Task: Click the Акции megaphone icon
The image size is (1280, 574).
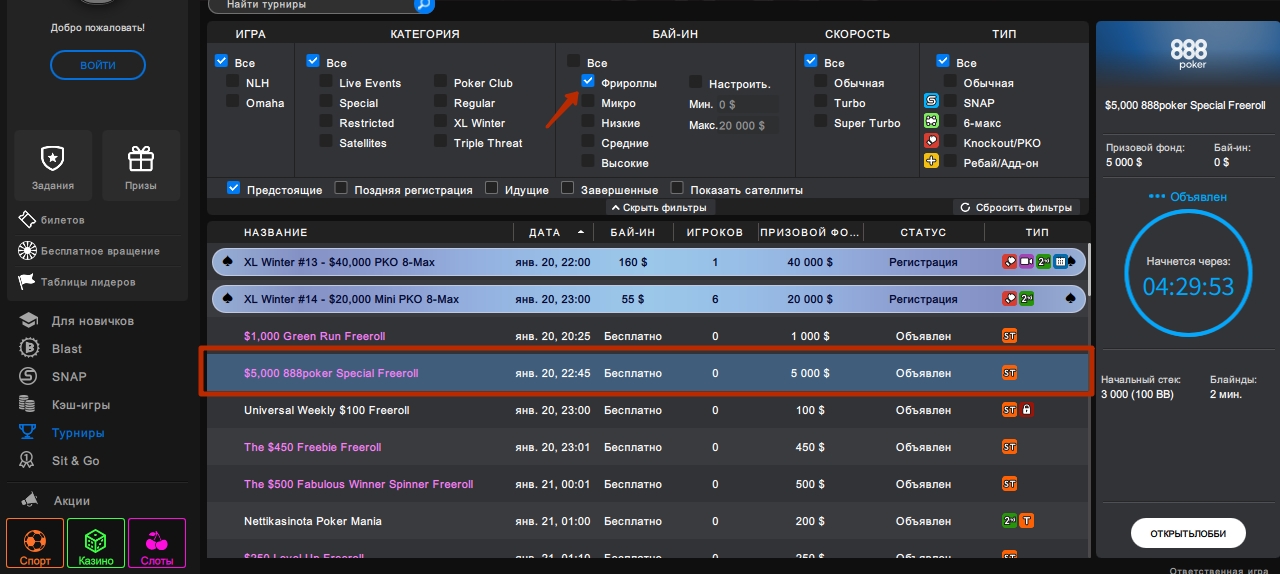Action: [32, 500]
